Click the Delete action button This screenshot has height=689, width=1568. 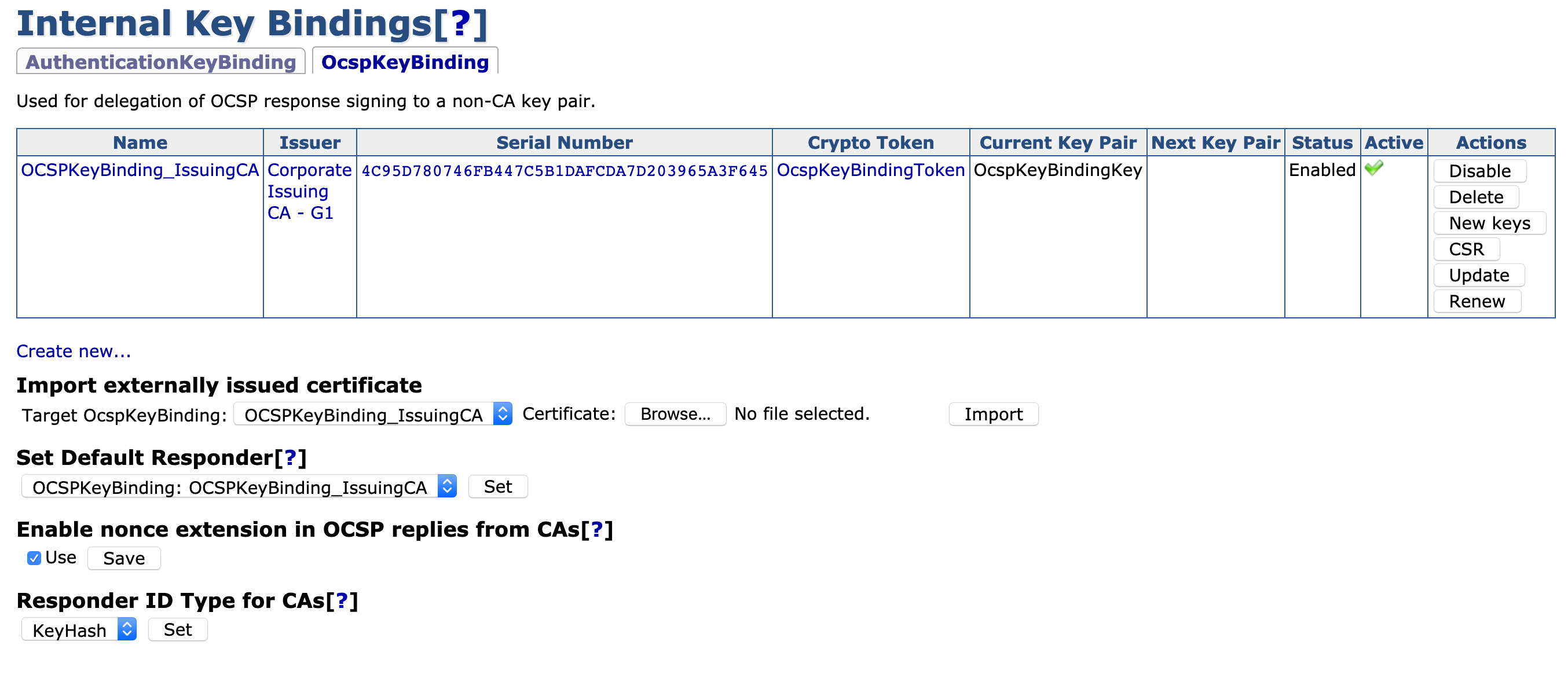coord(1475,197)
